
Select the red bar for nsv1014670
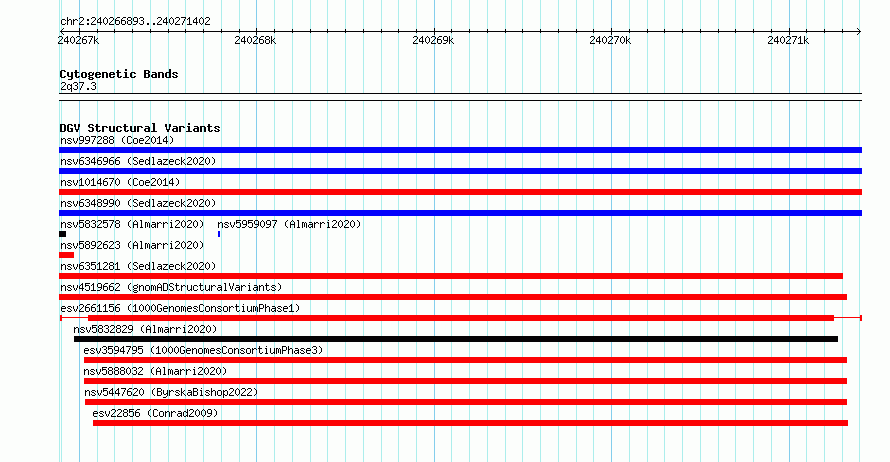pyautogui.click(x=460, y=192)
